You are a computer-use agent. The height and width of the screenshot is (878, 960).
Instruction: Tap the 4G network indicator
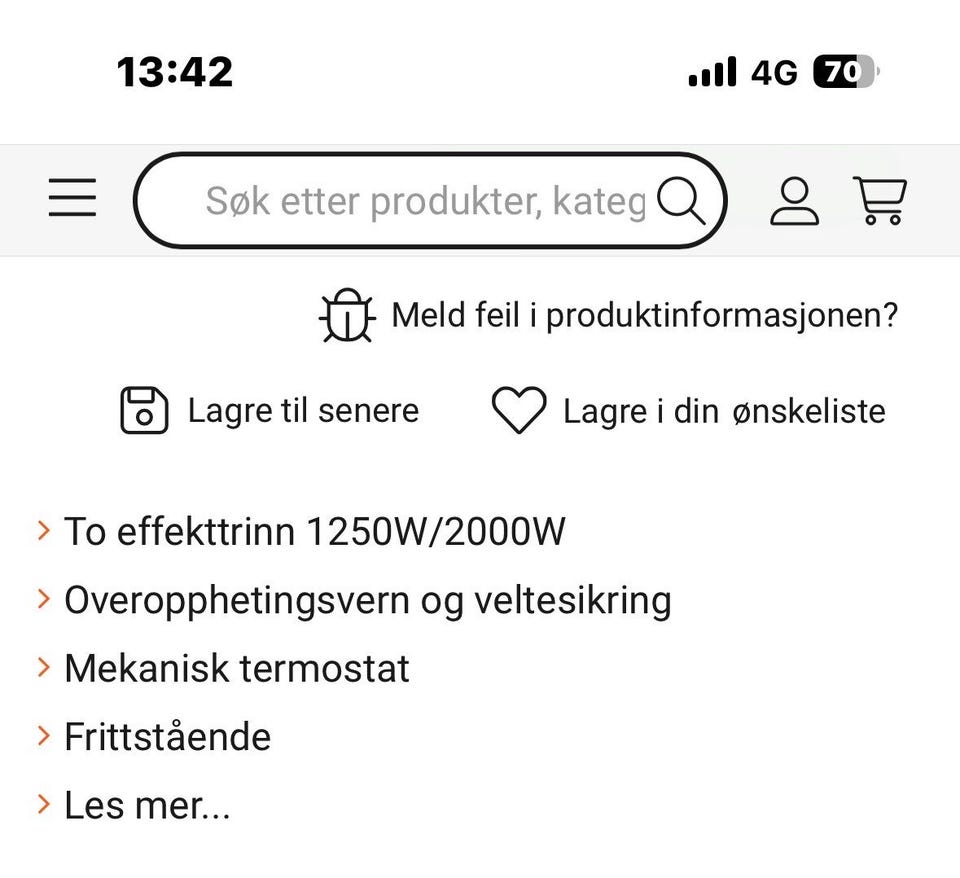(774, 73)
